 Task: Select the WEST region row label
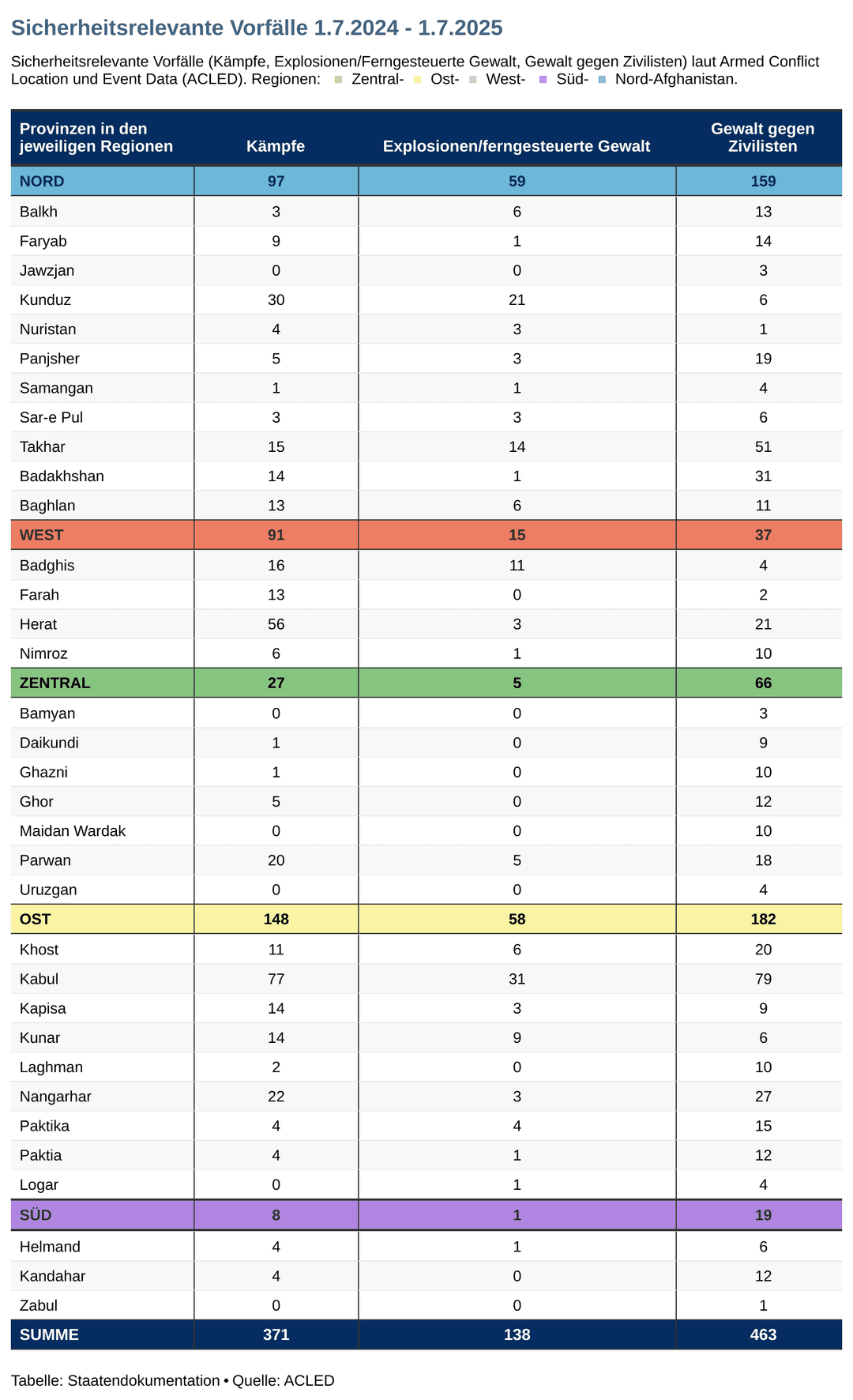tap(41, 535)
